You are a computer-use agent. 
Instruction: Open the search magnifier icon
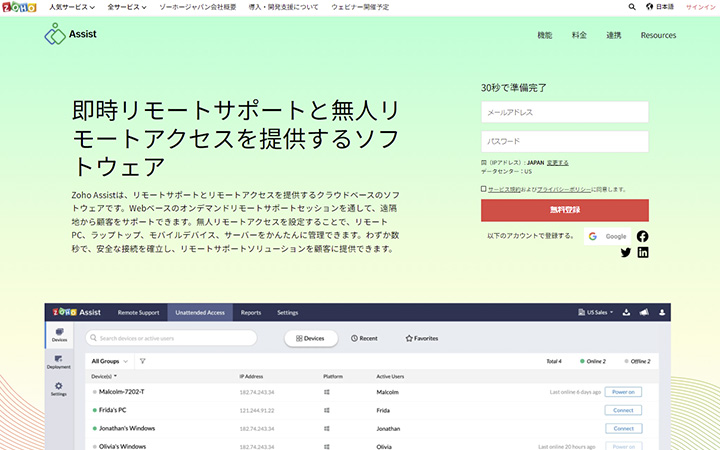click(x=632, y=7)
